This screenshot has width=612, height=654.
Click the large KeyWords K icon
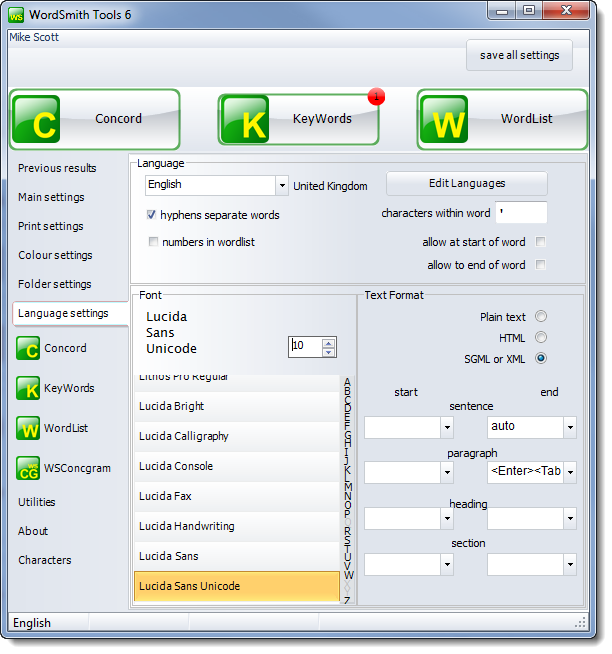click(x=245, y=119)
